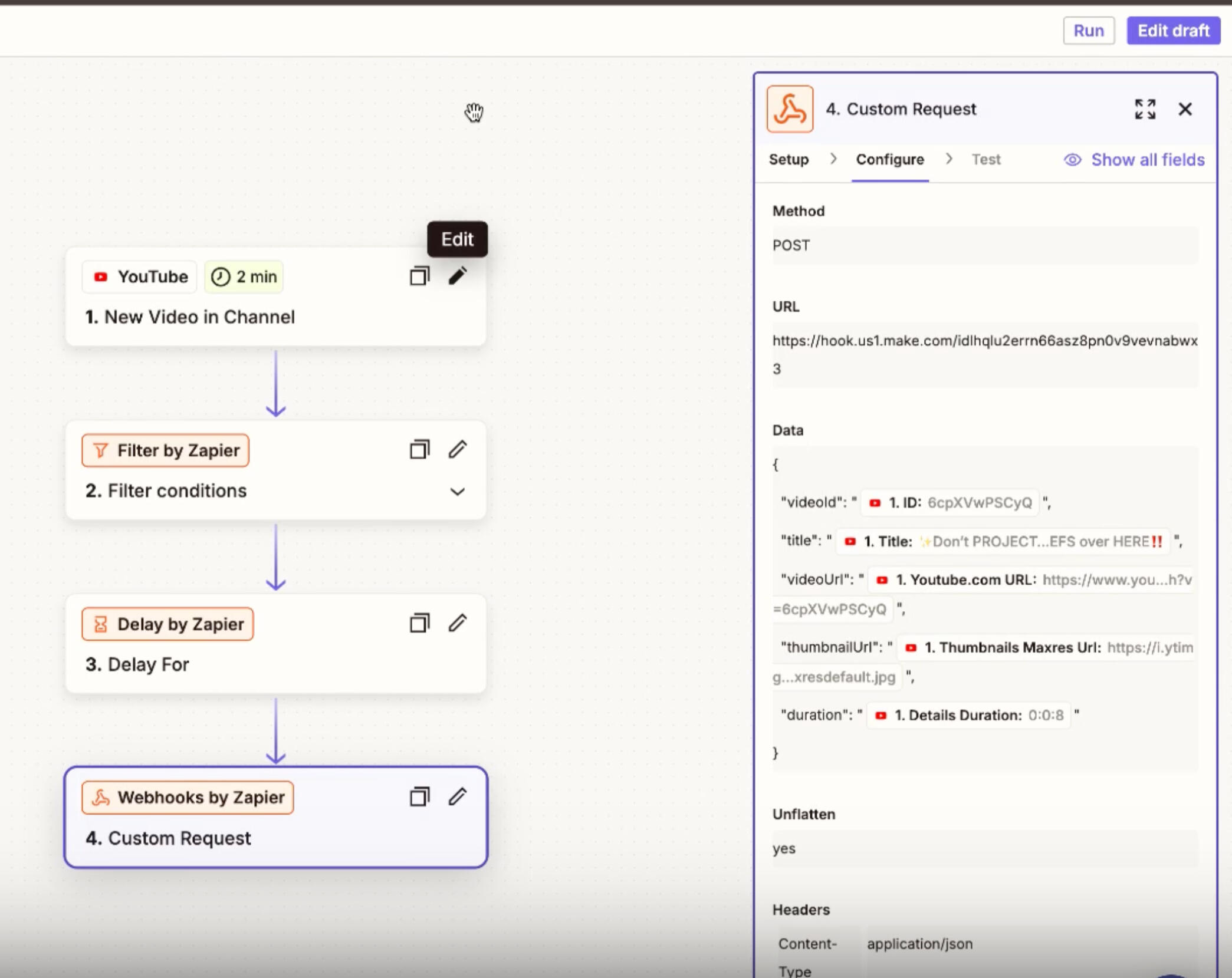Click the Content-Type header key

(x=807, y=957)
